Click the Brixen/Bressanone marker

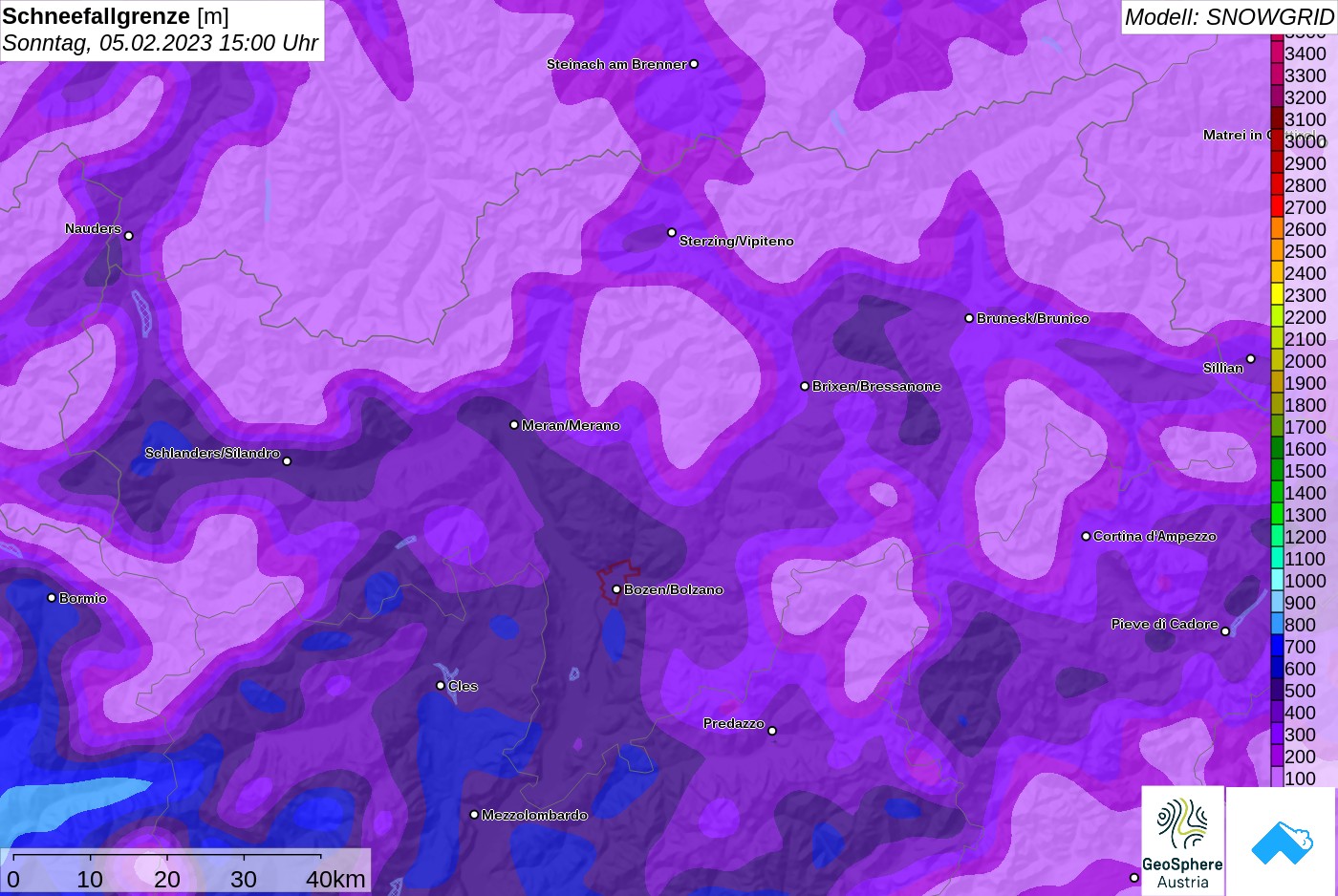805,386
